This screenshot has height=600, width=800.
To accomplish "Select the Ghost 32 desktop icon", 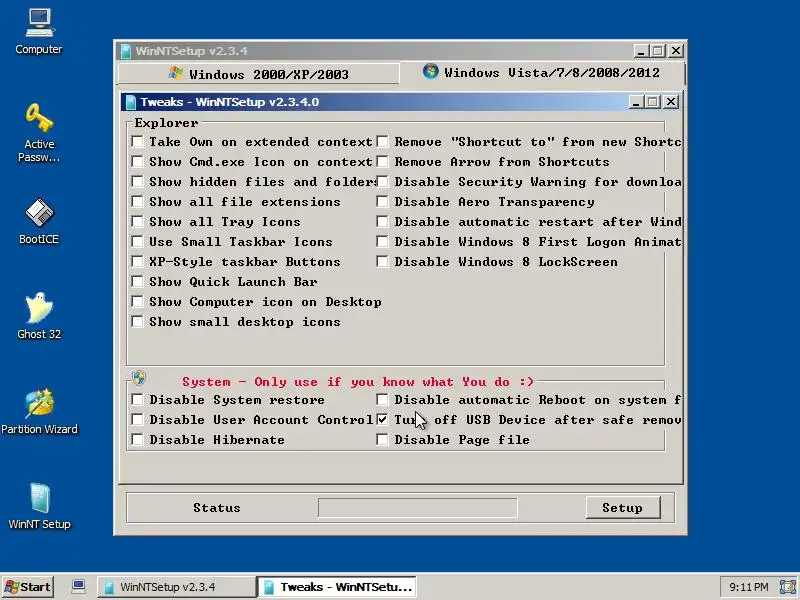I will click(39, 316).
